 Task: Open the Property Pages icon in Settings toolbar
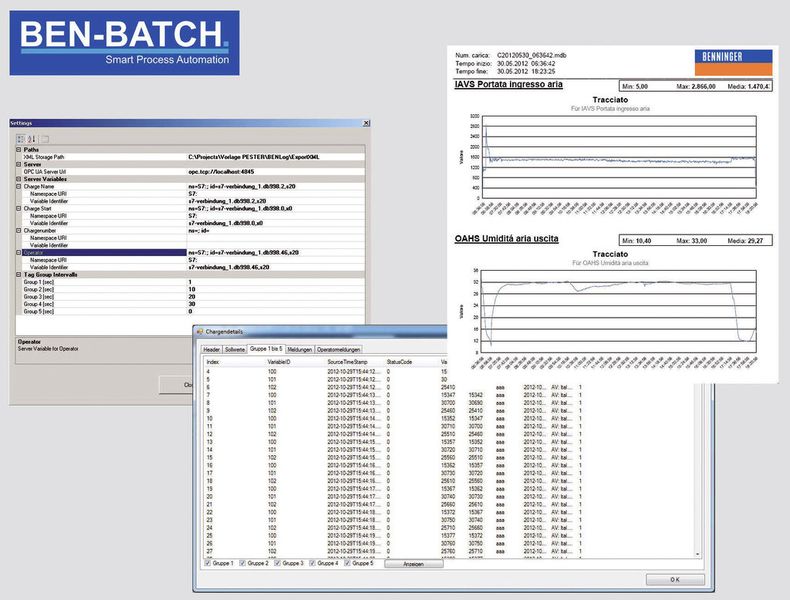click(x=45, y=139)
